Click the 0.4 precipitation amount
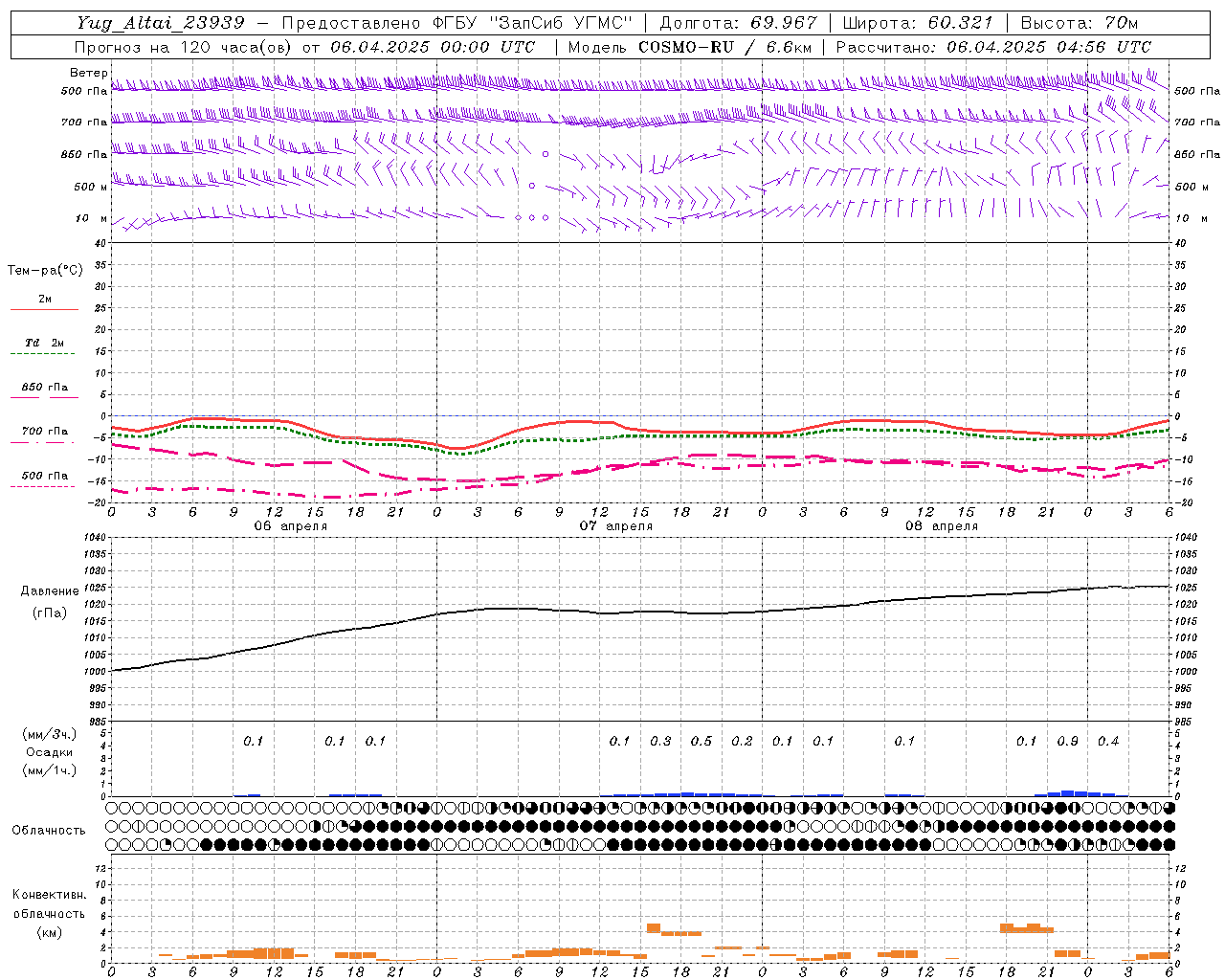This screenshot has width=1225, height=980. click(x=1108, y=742)
